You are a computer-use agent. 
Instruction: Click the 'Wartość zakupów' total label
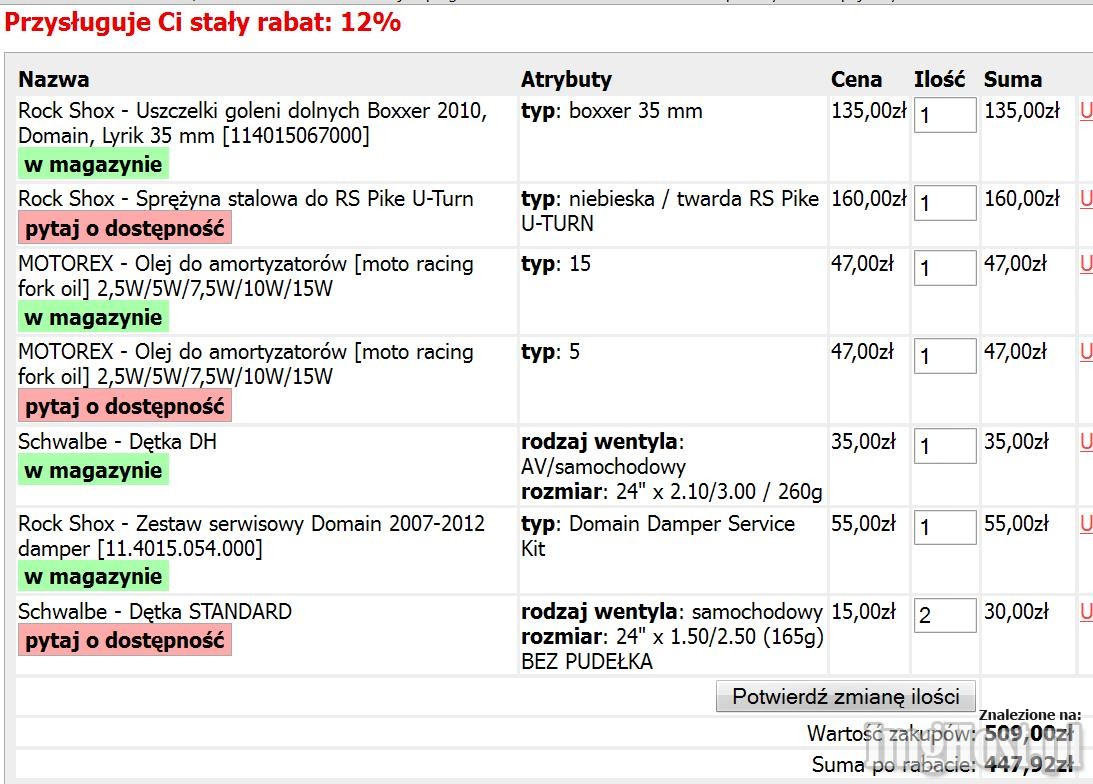coord(891,734)
